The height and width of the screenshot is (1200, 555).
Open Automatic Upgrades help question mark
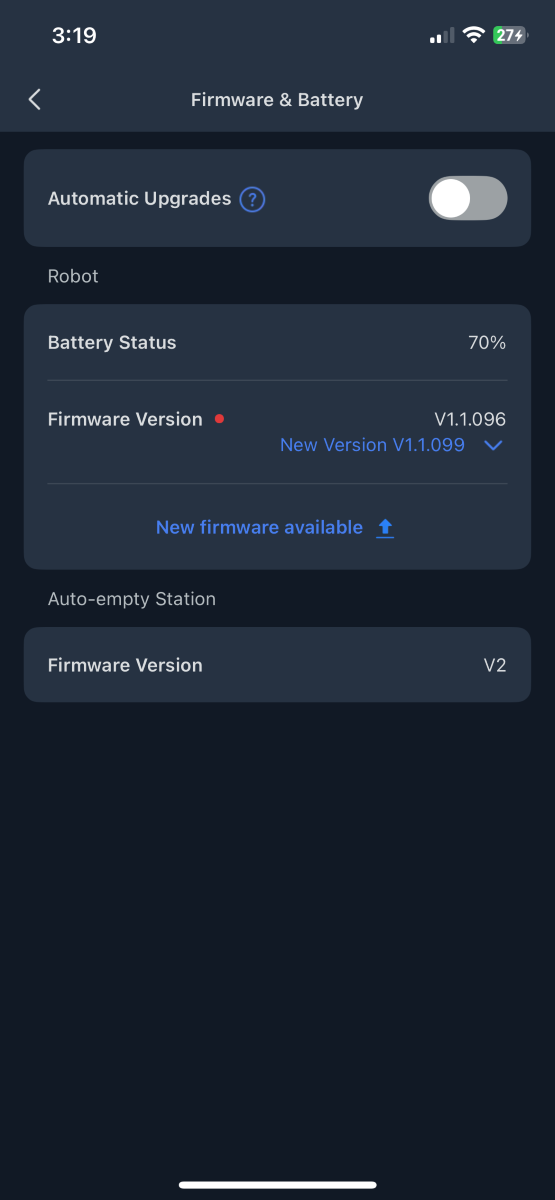tap(253, 199)
